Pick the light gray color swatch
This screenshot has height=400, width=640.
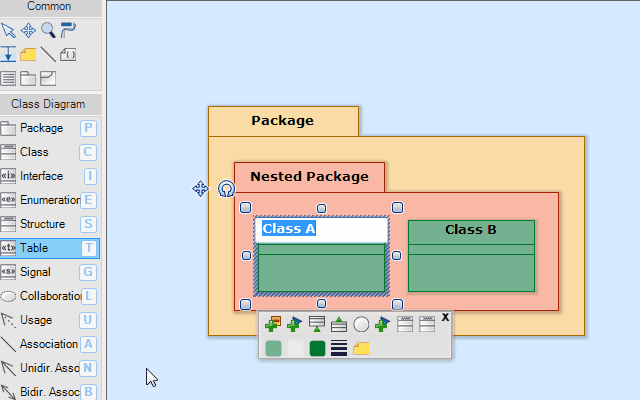click(x=295, y=349)
